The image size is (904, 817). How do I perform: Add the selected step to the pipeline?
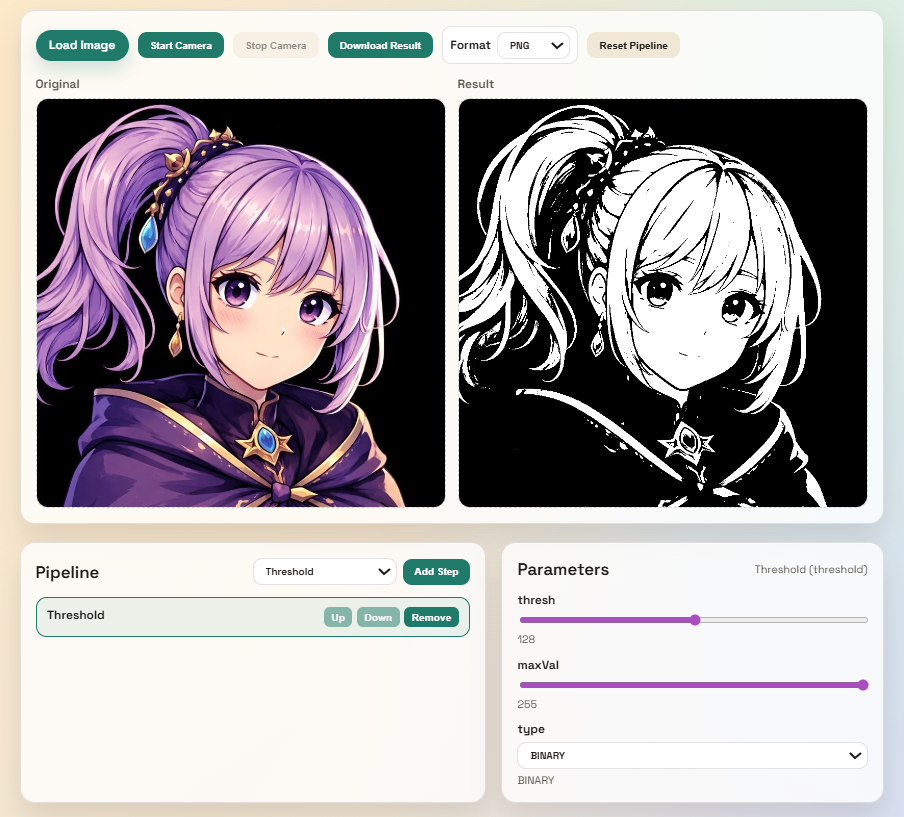click(x=436, y=572)
